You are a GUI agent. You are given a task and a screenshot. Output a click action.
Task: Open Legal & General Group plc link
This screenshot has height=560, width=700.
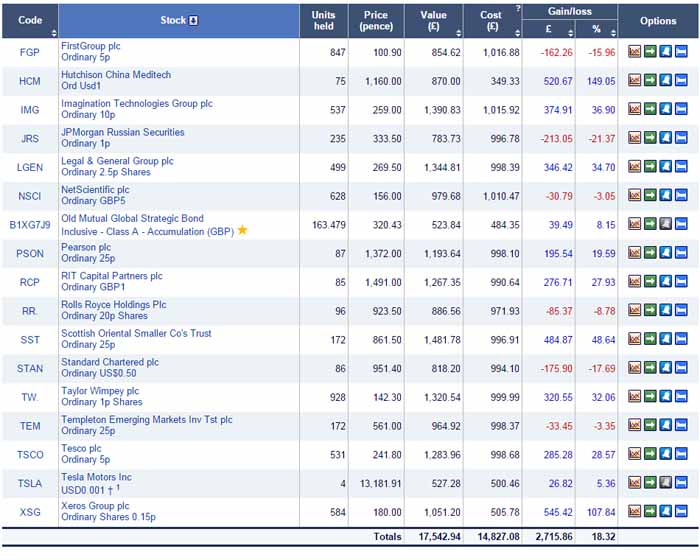tap(117, 161)
